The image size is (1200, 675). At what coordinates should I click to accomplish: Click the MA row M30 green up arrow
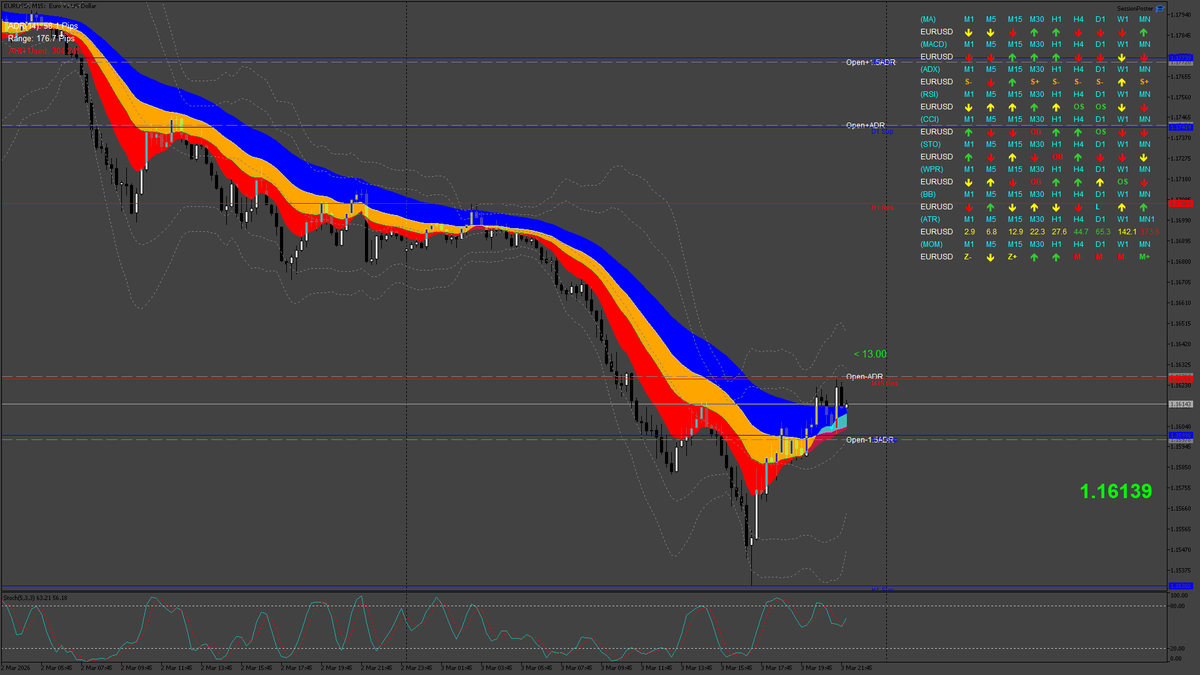[x=1034, y=32]
